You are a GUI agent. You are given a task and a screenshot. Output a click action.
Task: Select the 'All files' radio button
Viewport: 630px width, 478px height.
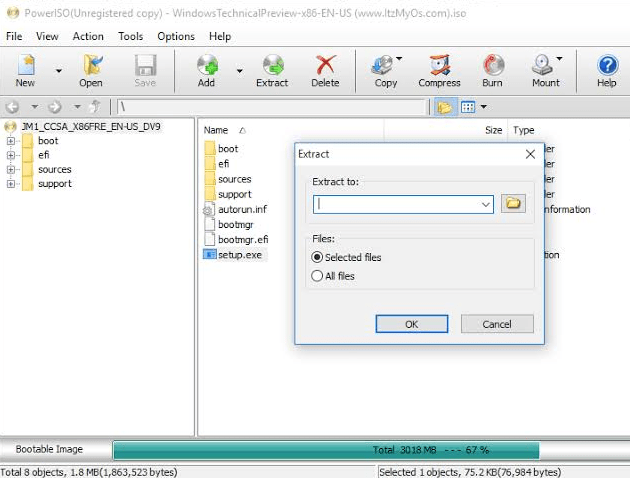click(x=318, y=276)
